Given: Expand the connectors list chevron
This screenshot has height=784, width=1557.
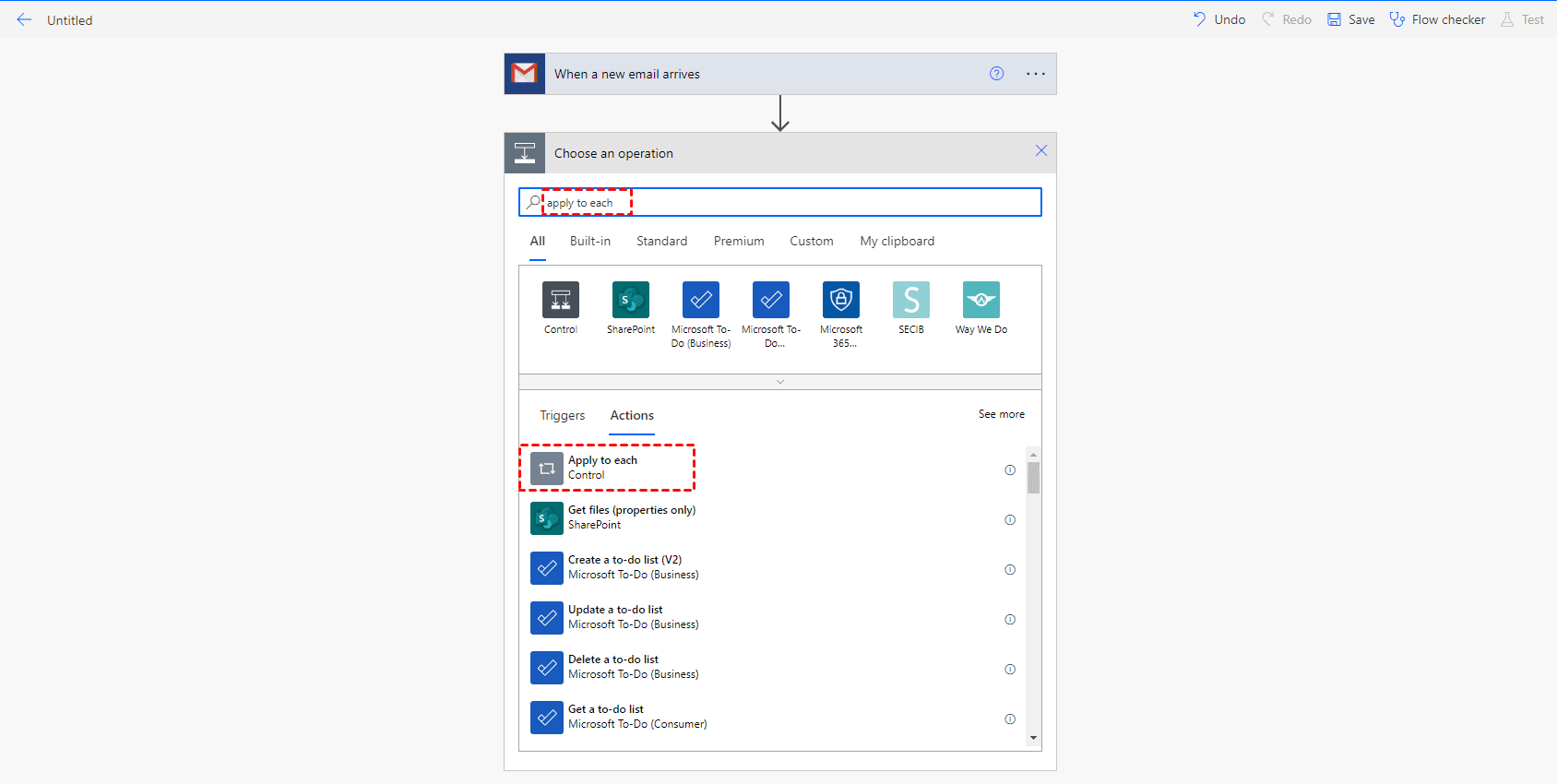Looking at the screenshot, I should (x=780, y=382).
